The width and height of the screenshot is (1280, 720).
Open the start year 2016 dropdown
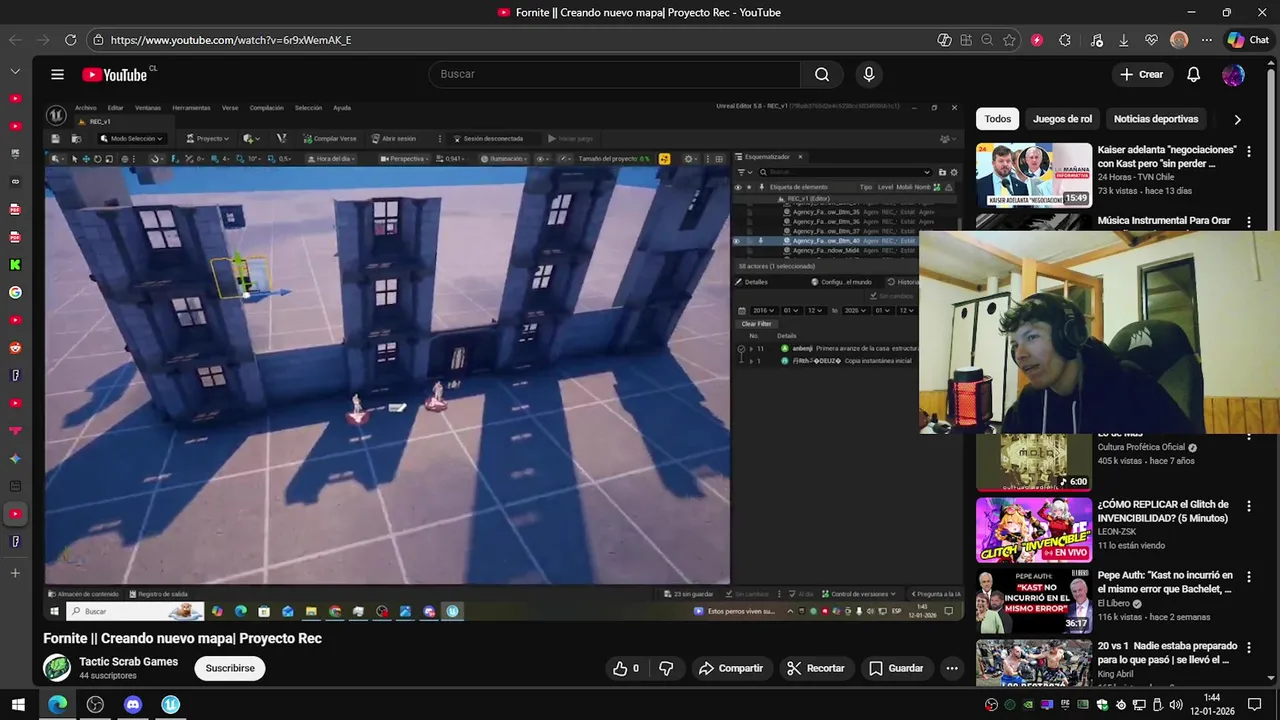[762, 310]
